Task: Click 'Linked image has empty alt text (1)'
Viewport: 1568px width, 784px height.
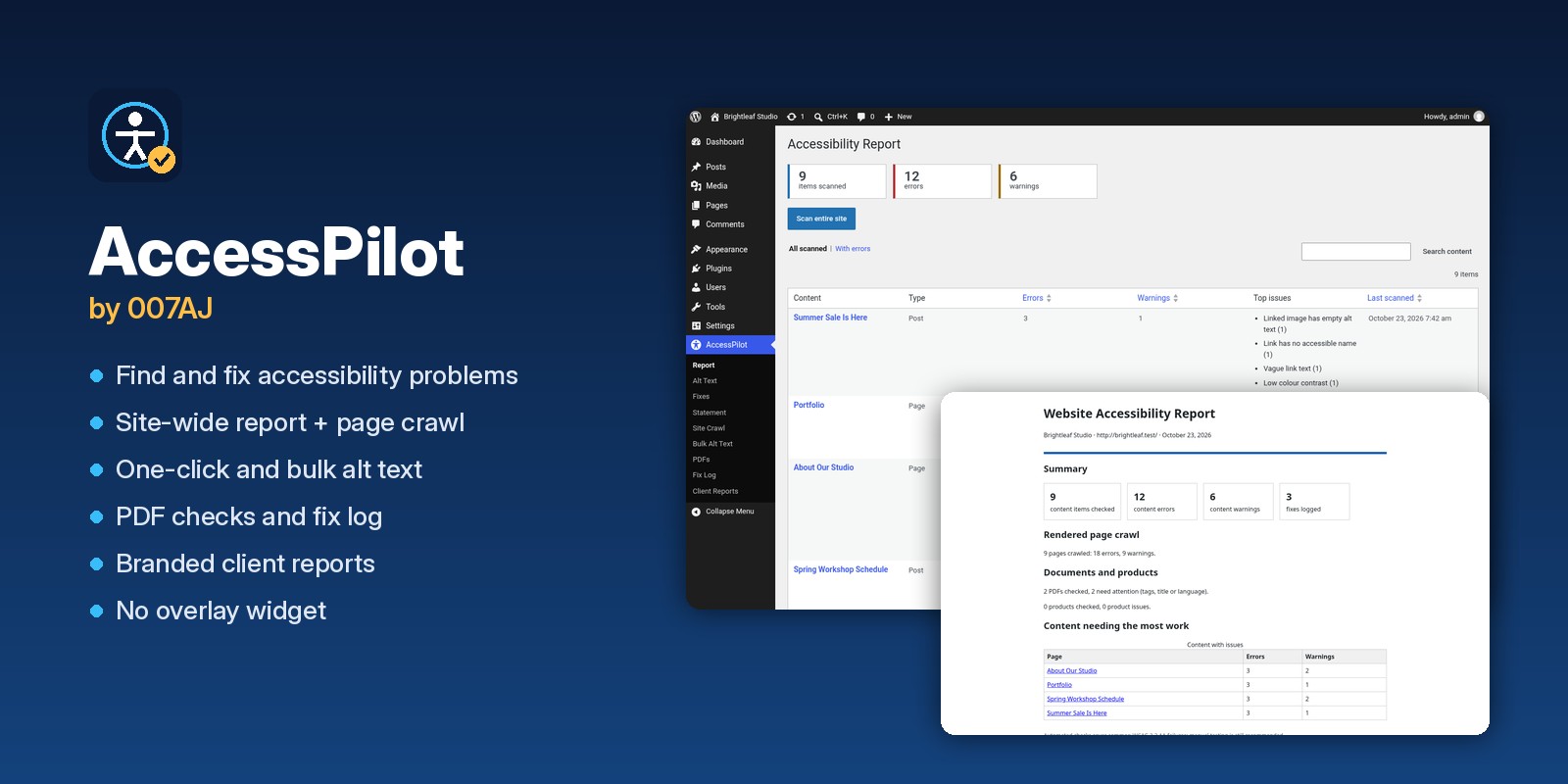Action: [1307, 323]
